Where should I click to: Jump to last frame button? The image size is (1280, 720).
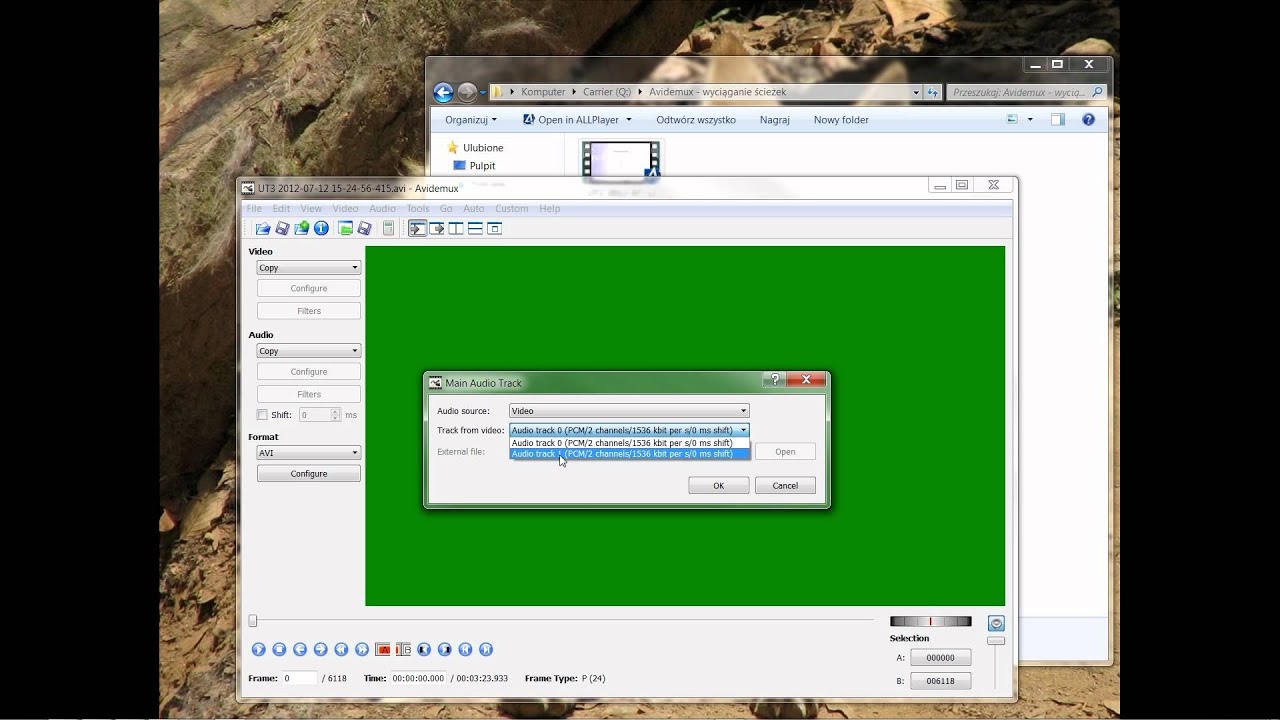coord(486,650)
